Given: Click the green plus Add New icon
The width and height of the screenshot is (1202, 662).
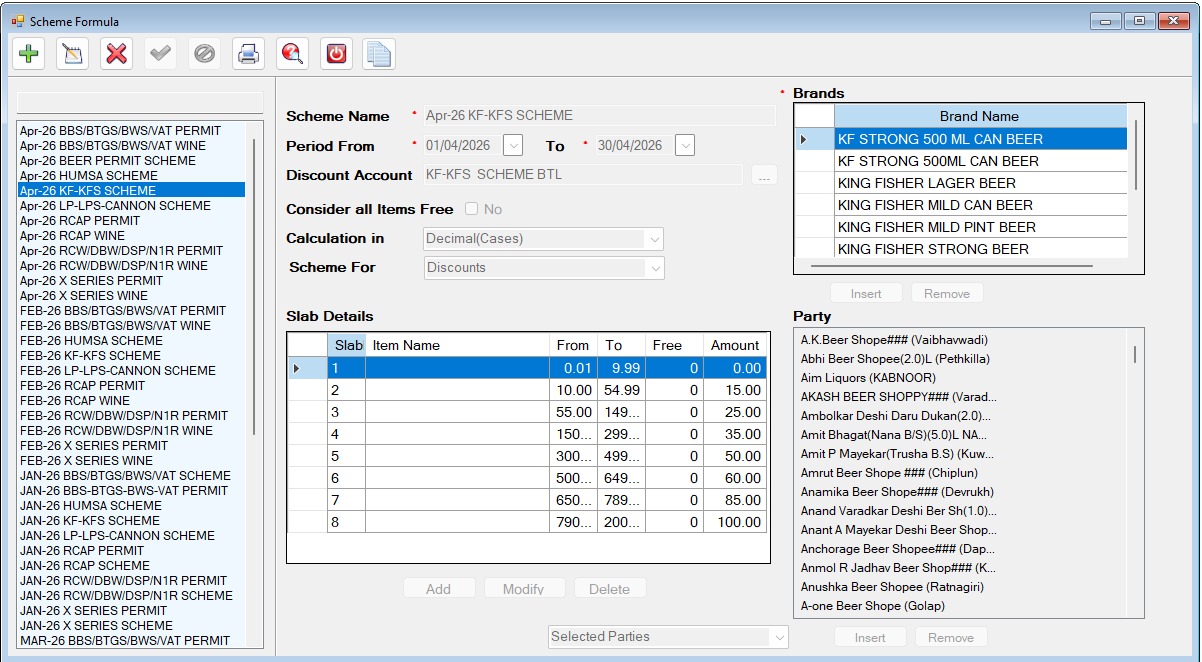Looking at the screenshot, I should [29, 54].
